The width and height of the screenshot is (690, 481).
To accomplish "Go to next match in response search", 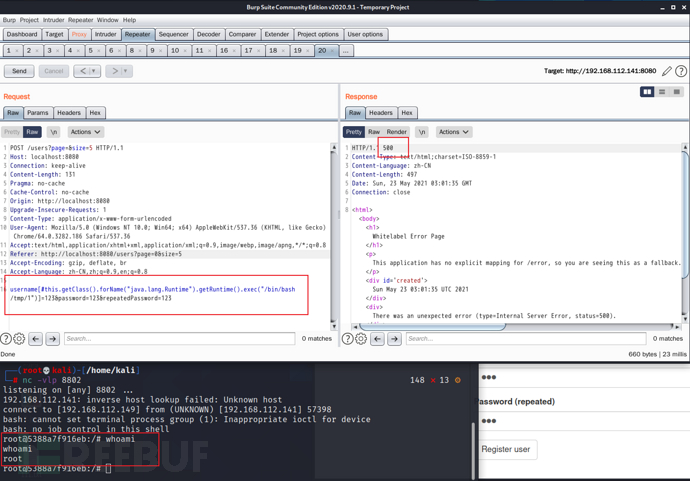I will pos(394,339).
